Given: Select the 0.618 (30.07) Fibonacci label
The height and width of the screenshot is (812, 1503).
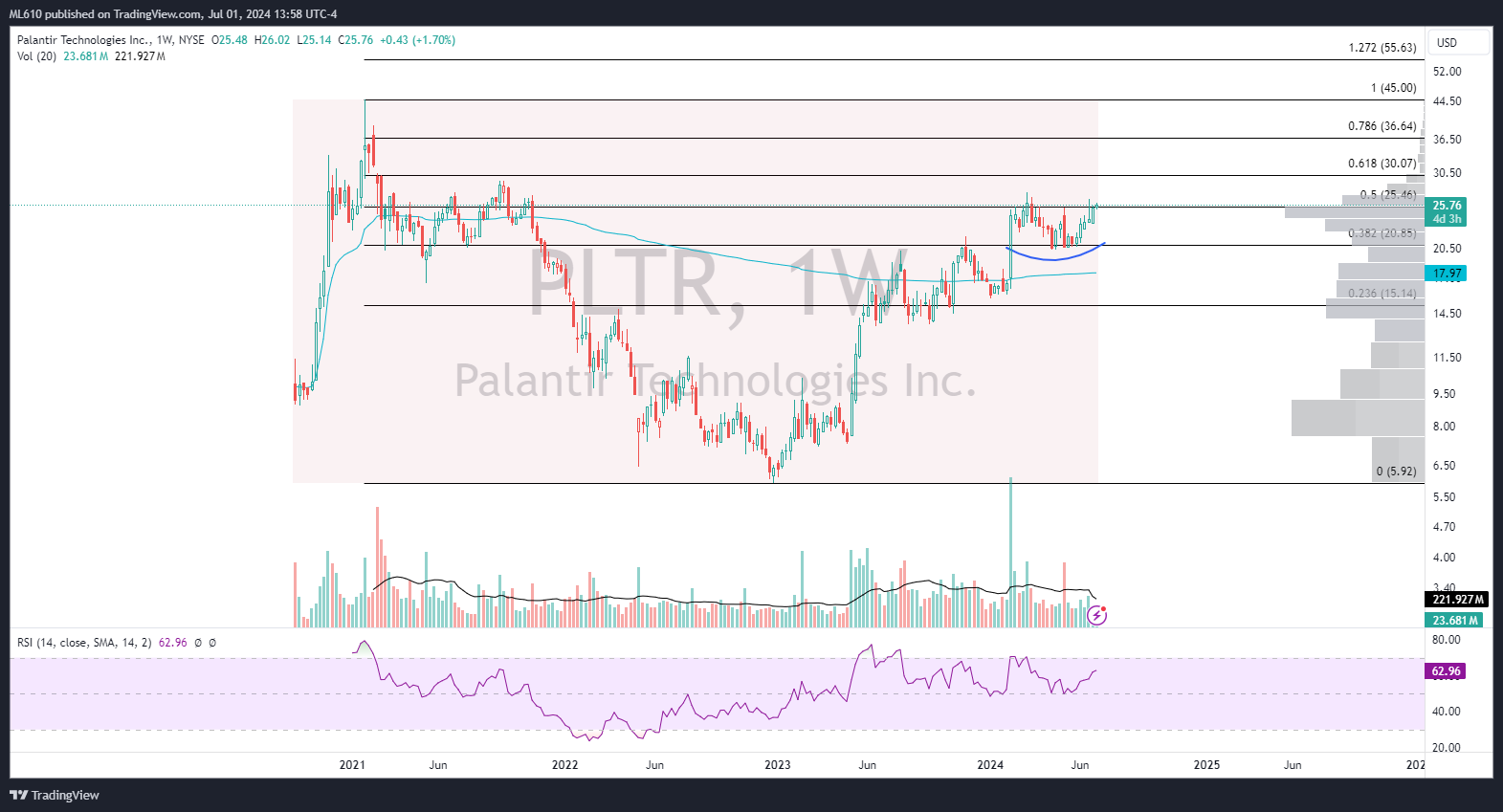Looking at the screenshot, I should point(1382,164).
